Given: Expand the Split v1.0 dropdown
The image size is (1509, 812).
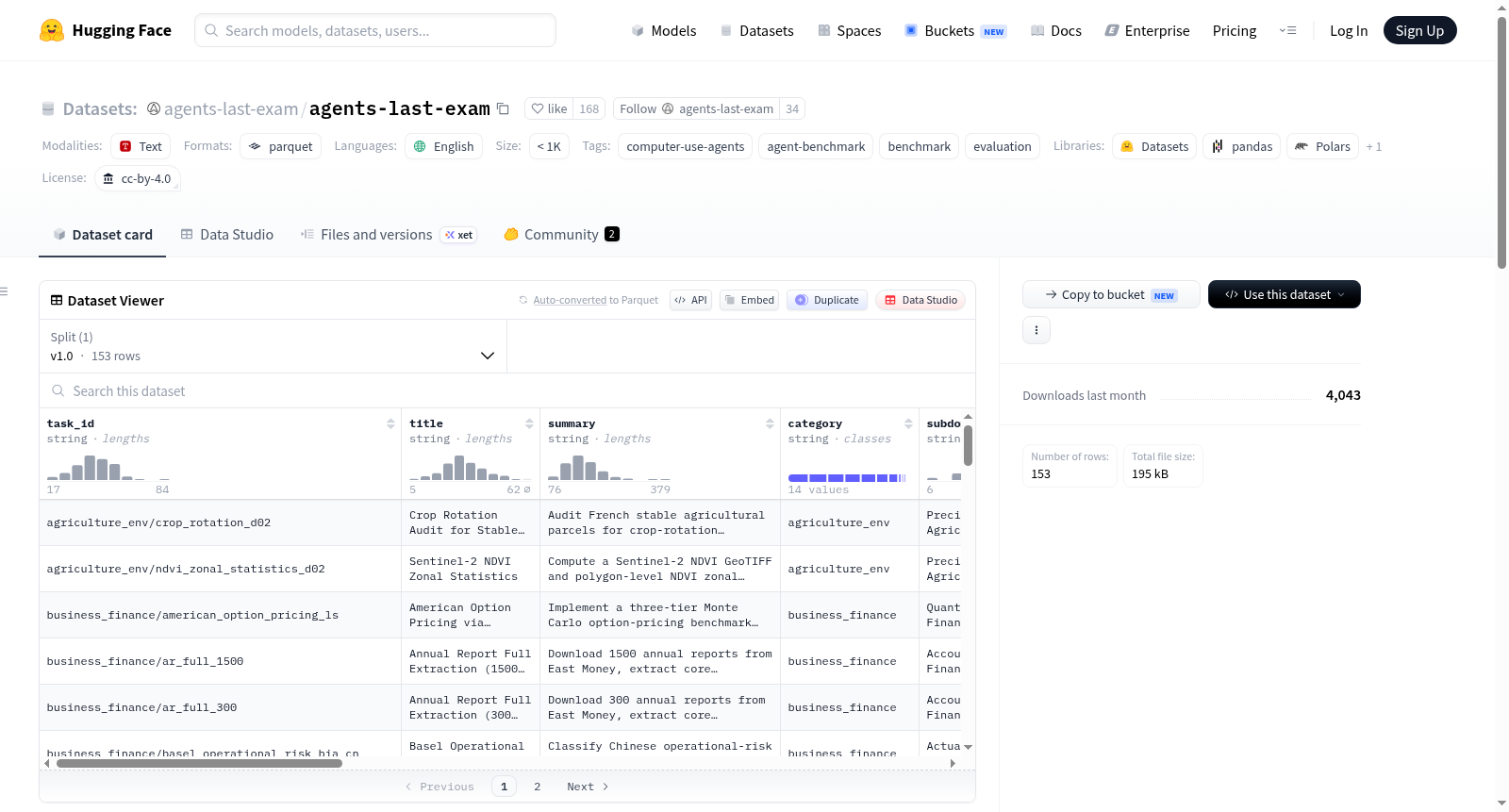Looking at the screenshot, I should [273, 346].
